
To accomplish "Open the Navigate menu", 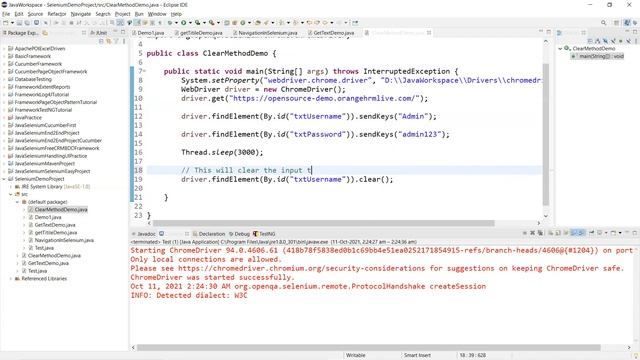I will coord(81,14).
